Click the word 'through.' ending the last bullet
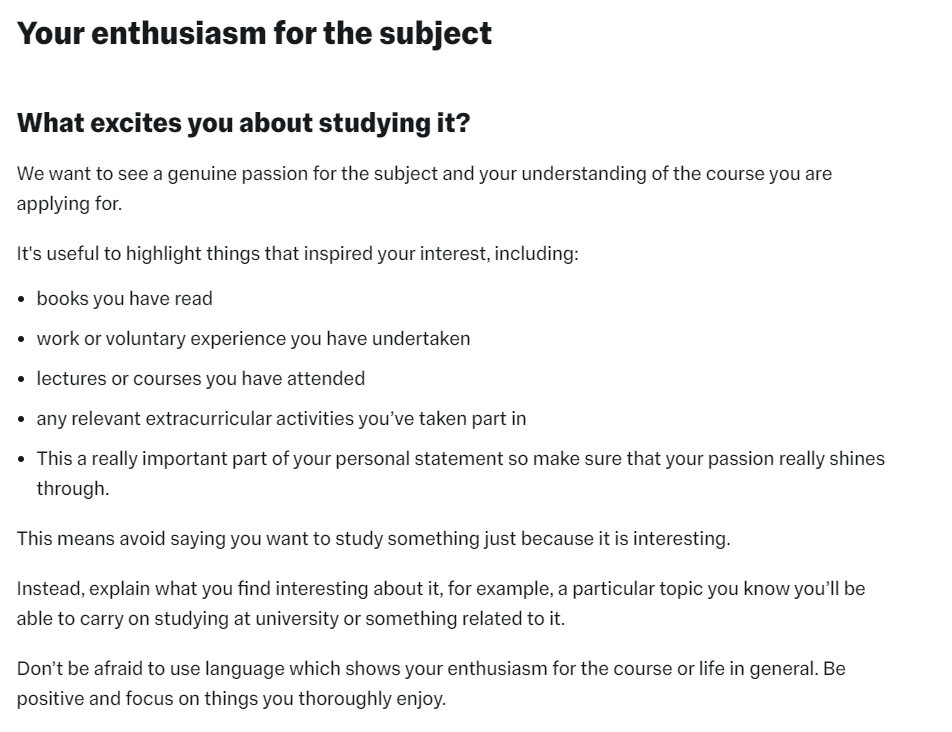 (73, 489)
